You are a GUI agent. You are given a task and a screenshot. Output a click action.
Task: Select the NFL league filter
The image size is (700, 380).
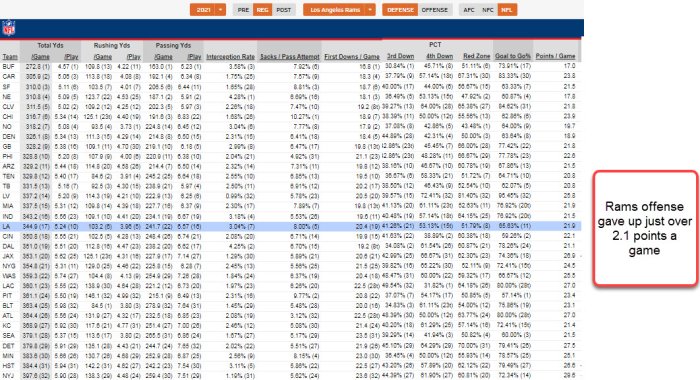(x=507, y=10)
